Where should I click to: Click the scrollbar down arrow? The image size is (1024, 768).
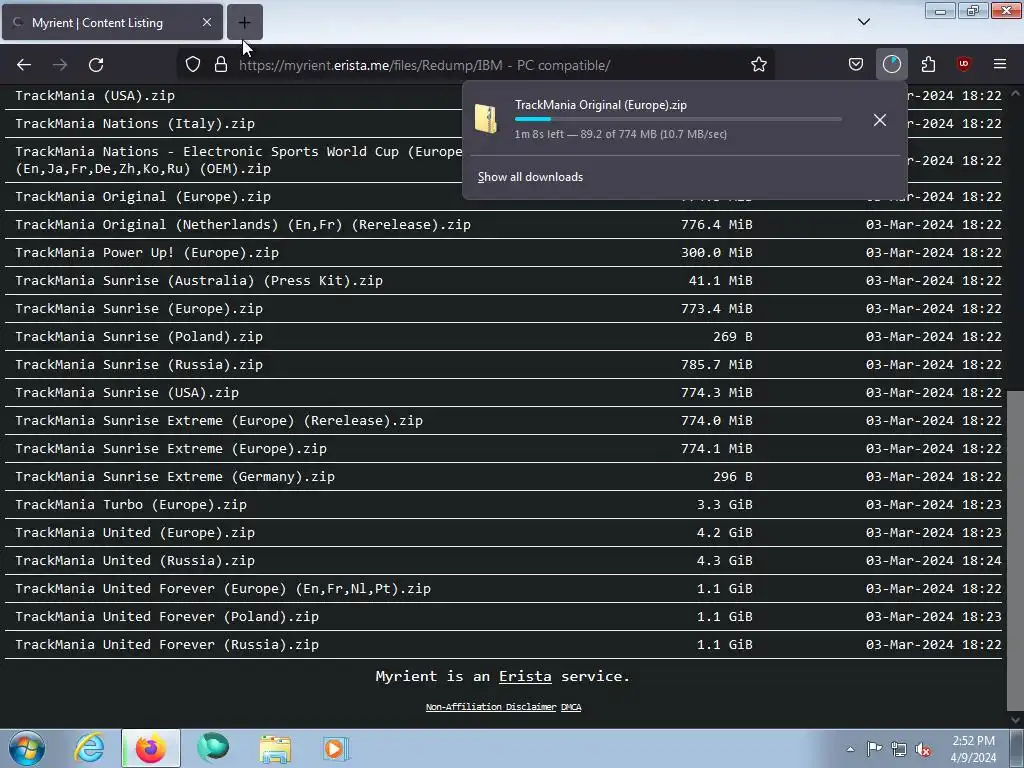click(1015, 720)
